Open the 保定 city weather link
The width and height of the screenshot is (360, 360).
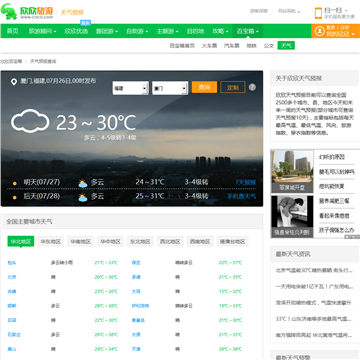(x=136, y=263)
